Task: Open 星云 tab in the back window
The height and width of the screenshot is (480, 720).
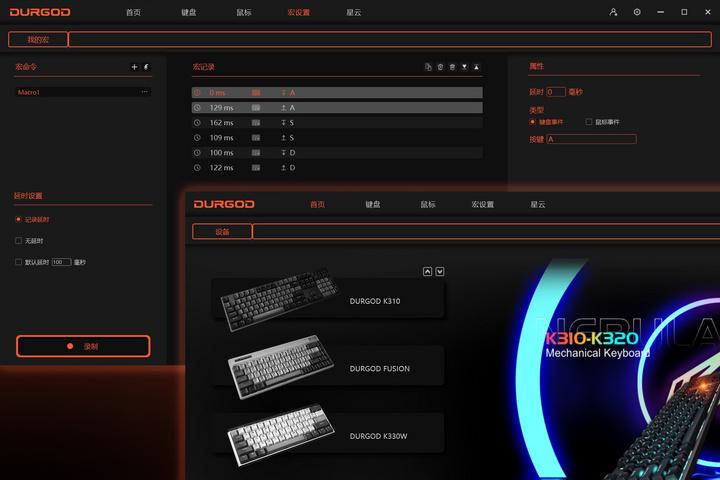Action: (354, 12)
